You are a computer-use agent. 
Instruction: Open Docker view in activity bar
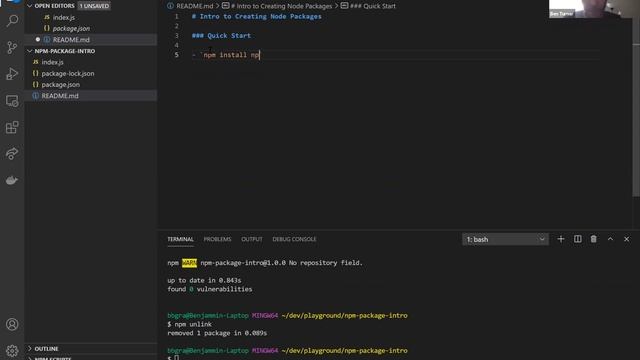click(x=12, y=180)
